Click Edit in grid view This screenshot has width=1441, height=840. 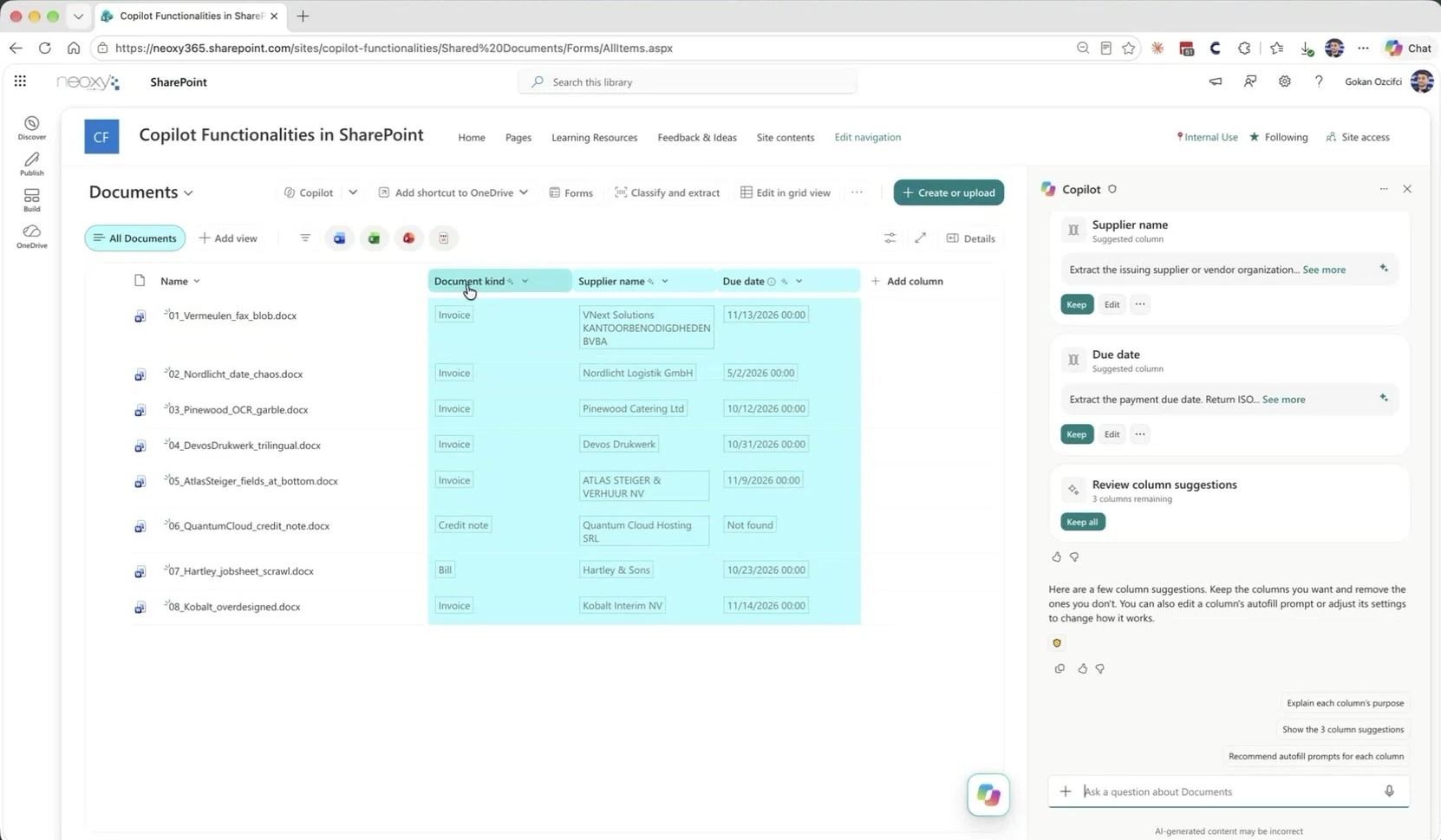coord(786,192)
